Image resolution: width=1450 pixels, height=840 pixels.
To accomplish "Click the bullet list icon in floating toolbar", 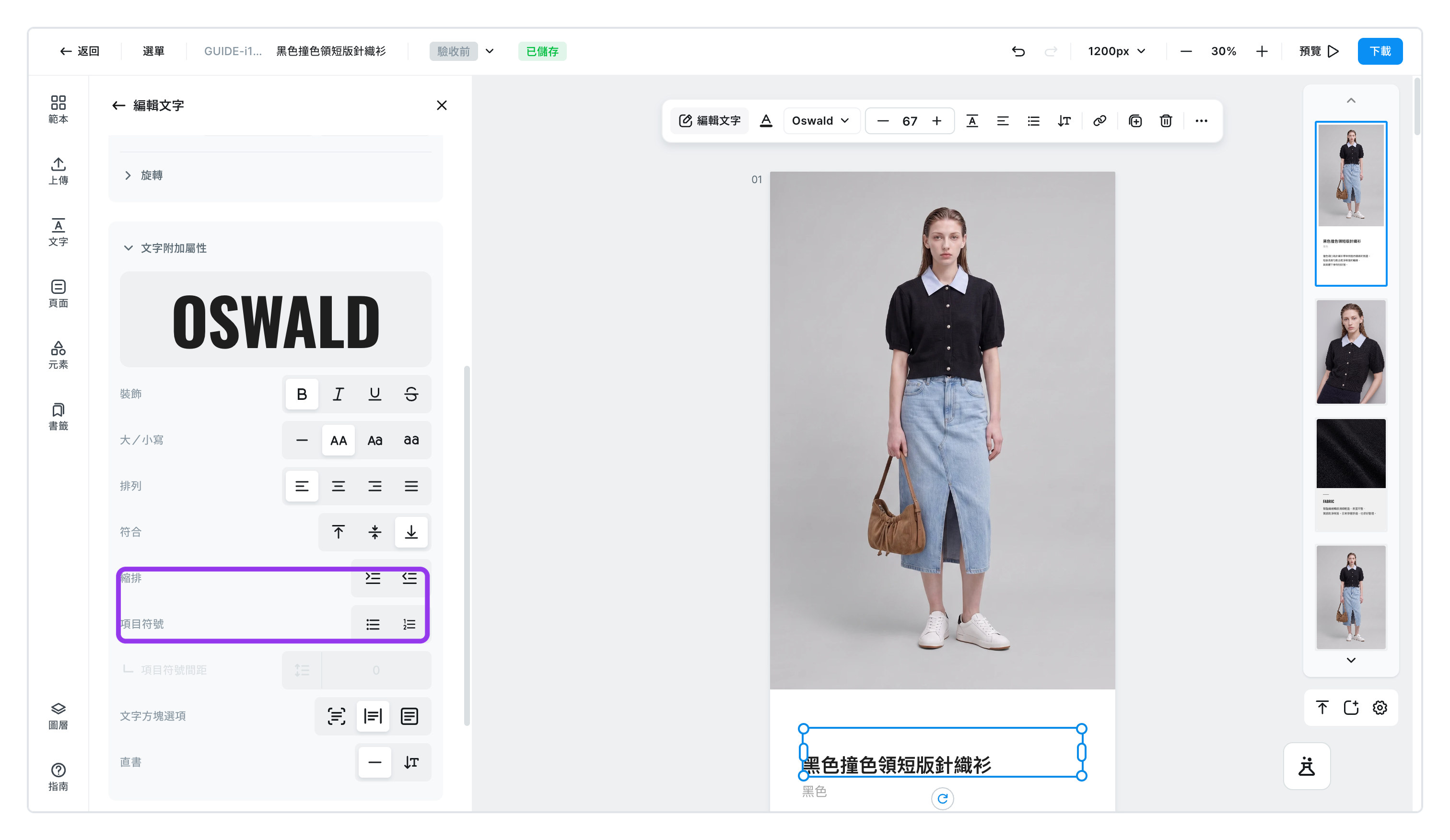I will pos(1033,121).
